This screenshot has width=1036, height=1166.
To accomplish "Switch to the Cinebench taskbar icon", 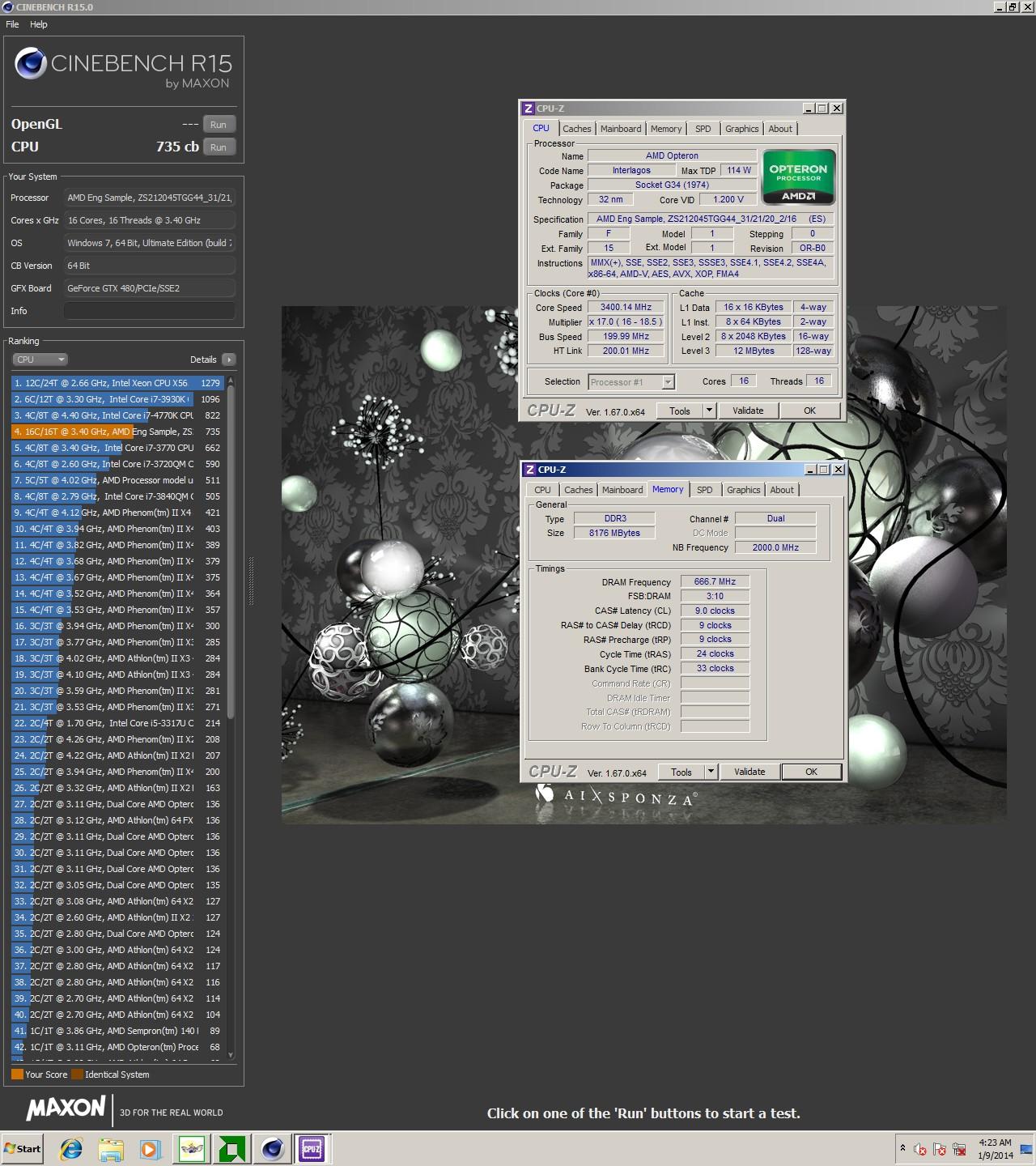I will pos(272,1148).
